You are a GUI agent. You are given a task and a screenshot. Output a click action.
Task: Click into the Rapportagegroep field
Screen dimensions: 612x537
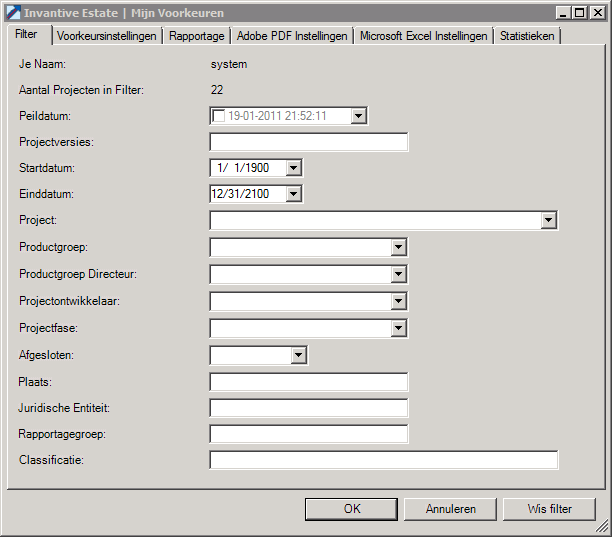[x=309, y=434]
